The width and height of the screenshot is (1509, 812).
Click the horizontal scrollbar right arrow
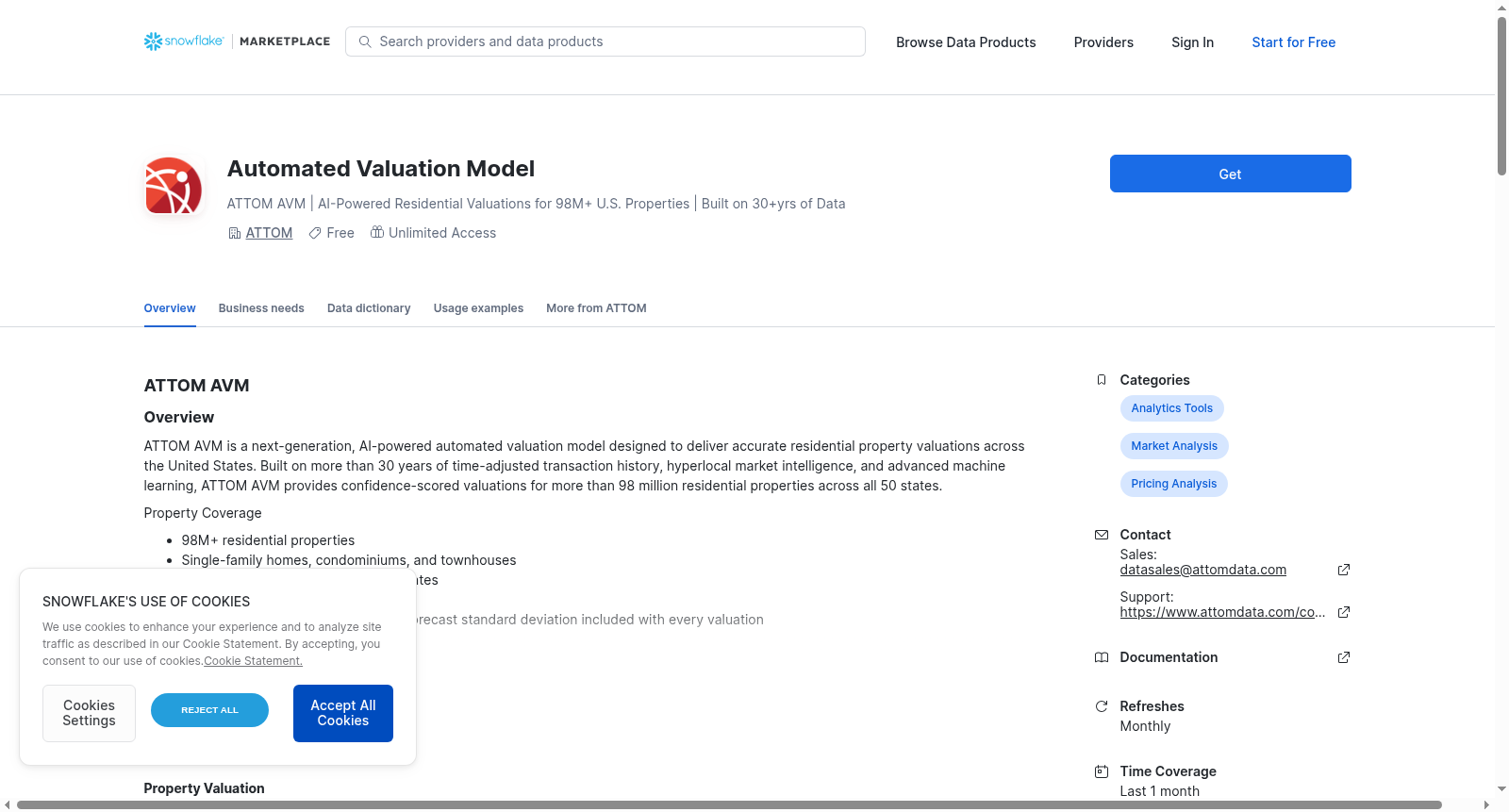[1486, 804]
